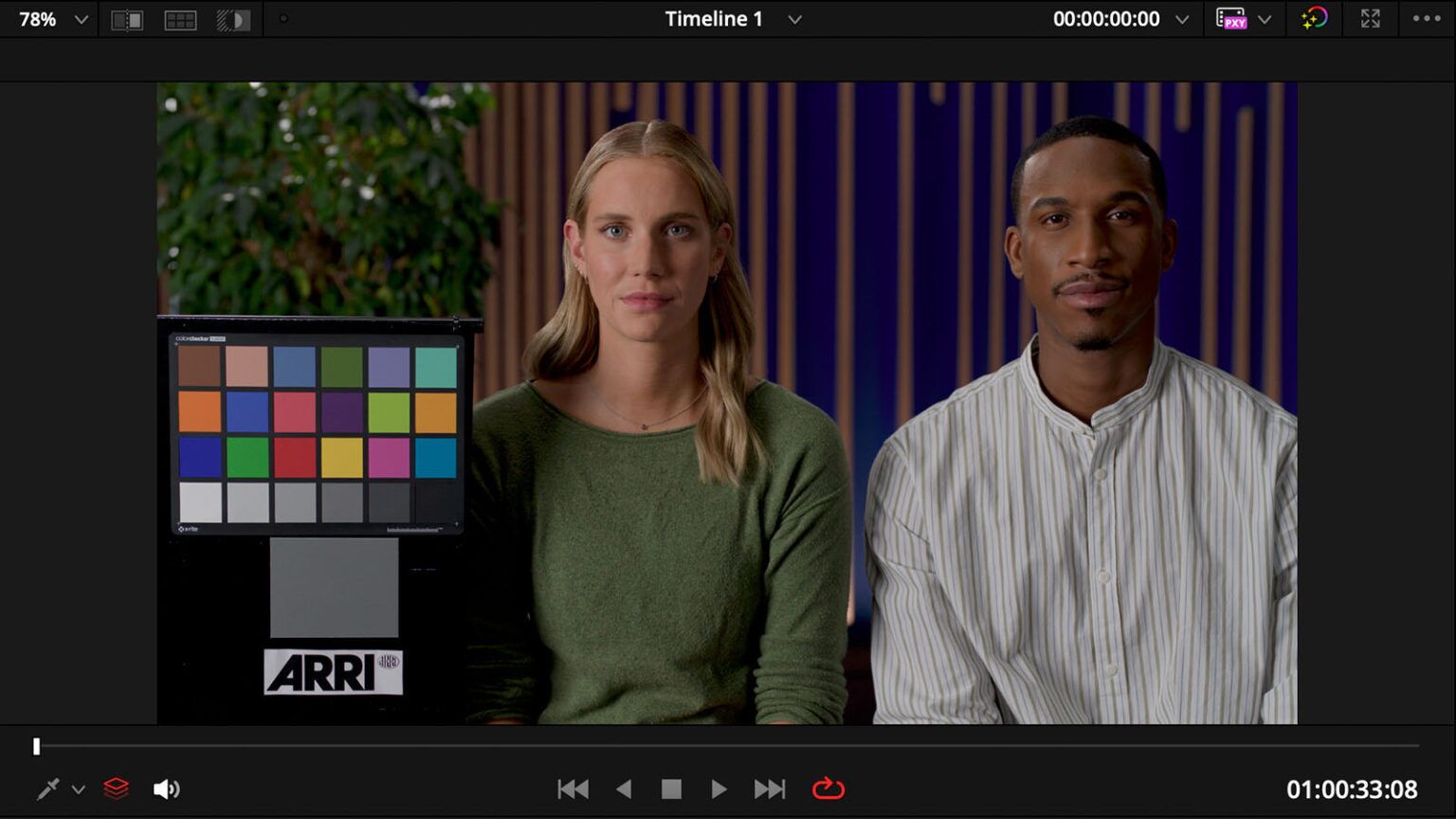Jump to the first frame
This screenshot has height=819, width=1456.
point(573,788)
